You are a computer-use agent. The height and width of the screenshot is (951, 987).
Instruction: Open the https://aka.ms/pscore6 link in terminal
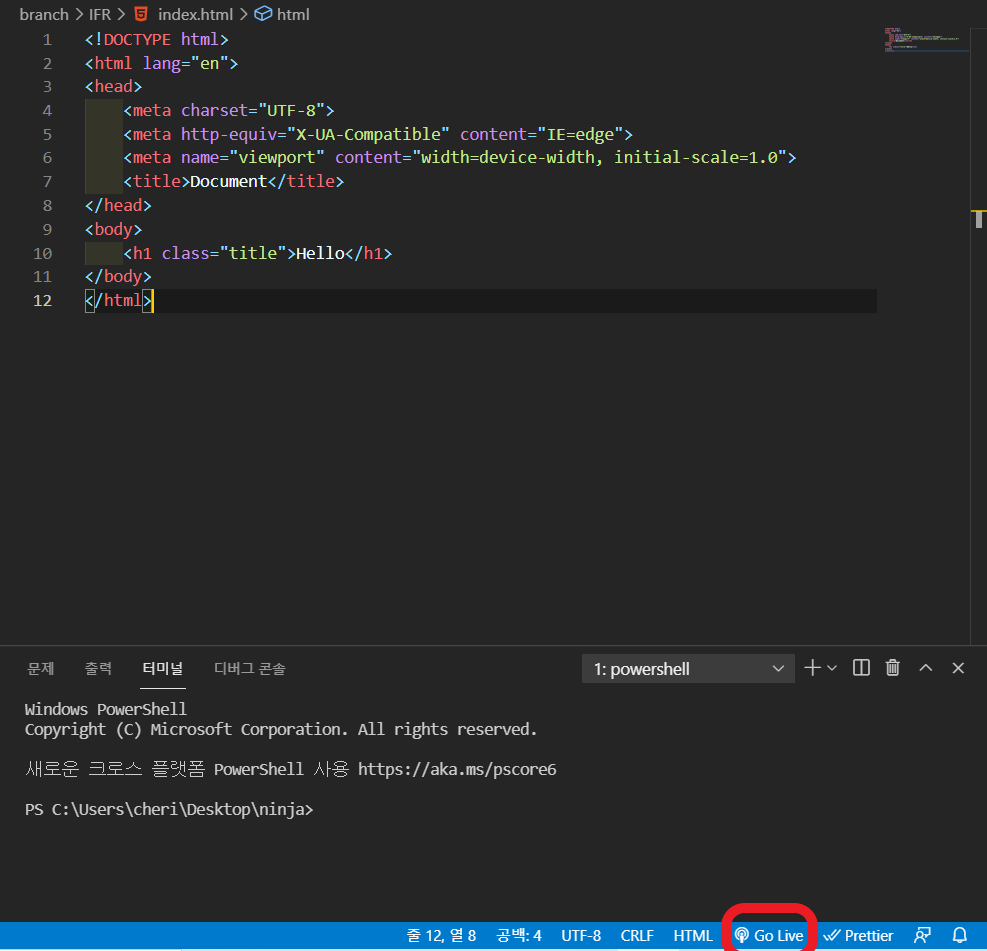[x=457, y=769]
